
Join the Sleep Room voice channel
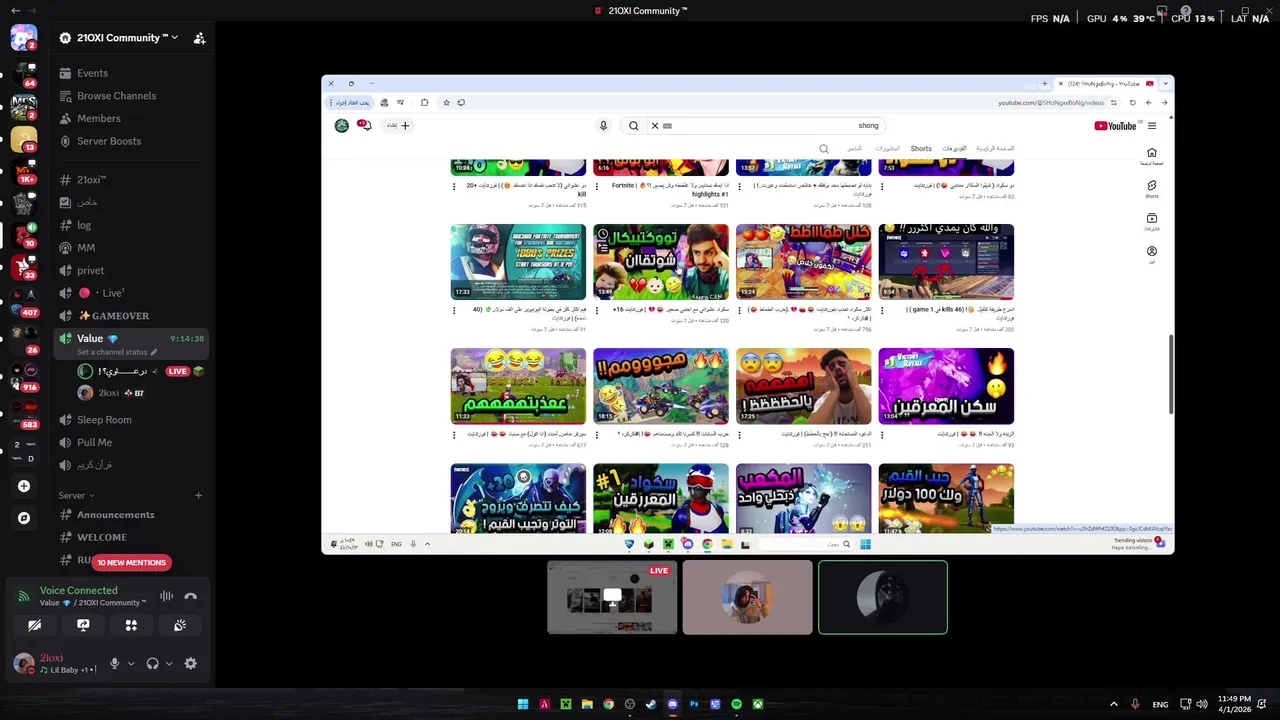coord(131,420)
